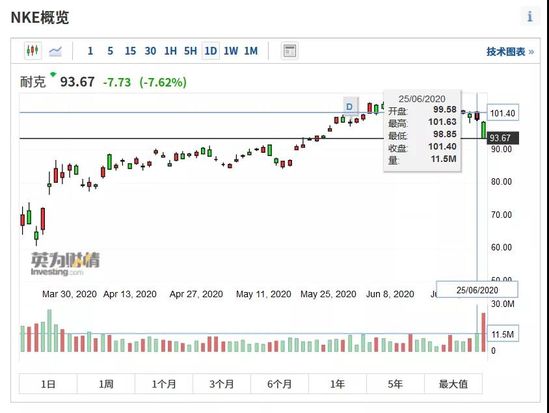Show the 5年 range
549x413 pixels.
coord(395,384)
